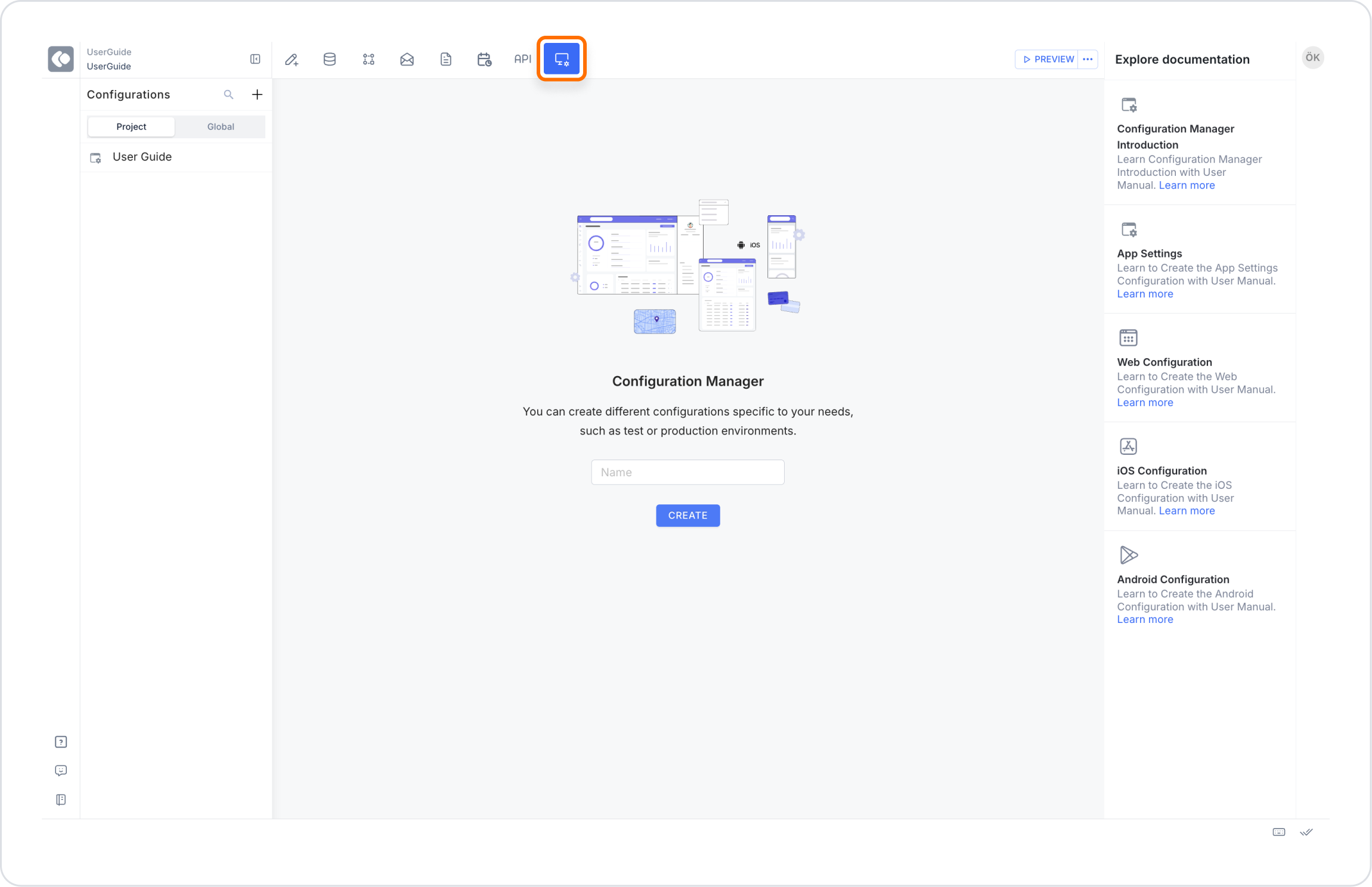Select the highlighted Configuration Manager icon
Screen dimensions: 1372x887
point(562,59)
